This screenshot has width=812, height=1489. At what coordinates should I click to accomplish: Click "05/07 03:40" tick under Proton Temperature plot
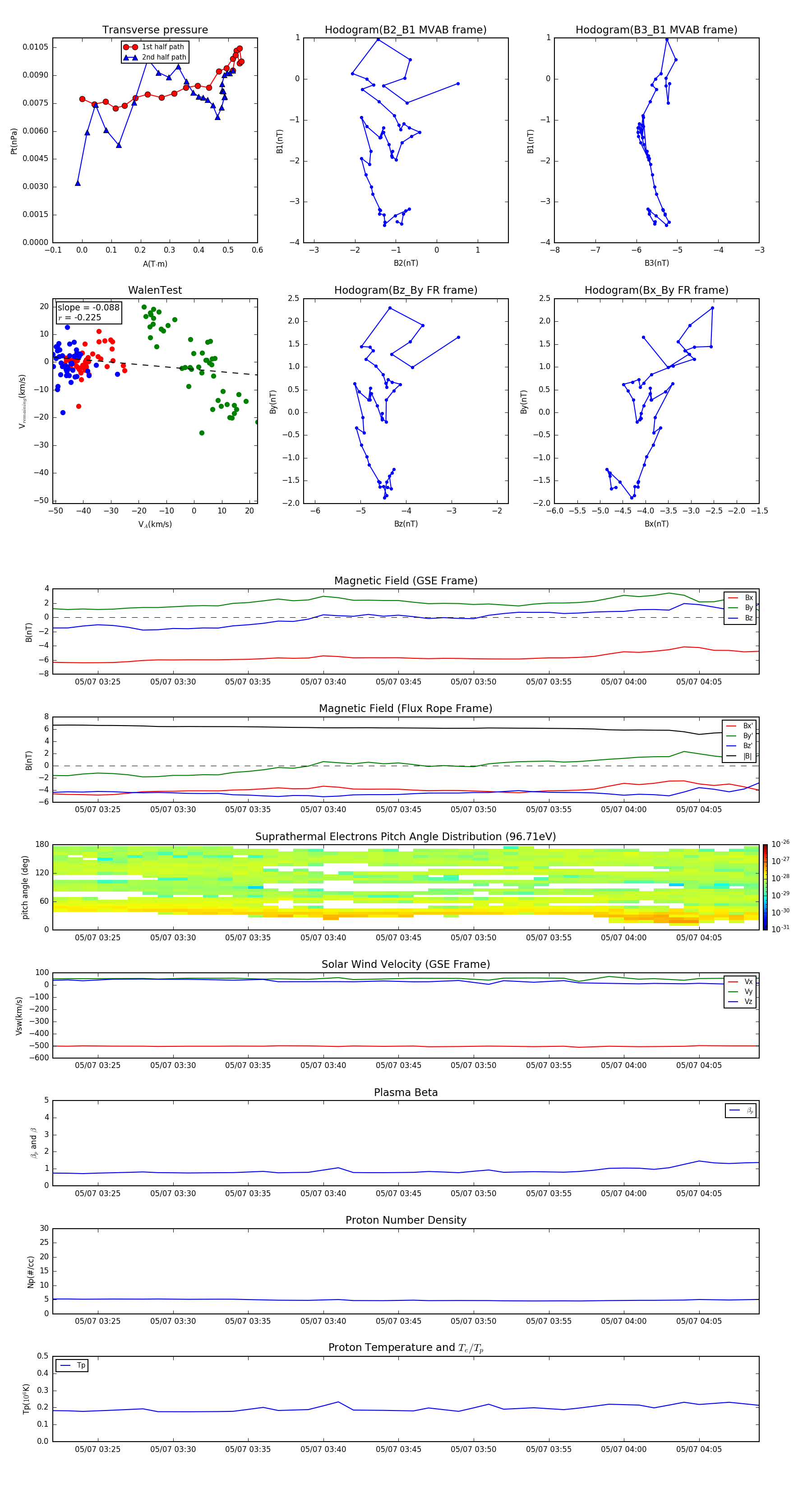click(x=323, y=1449)
